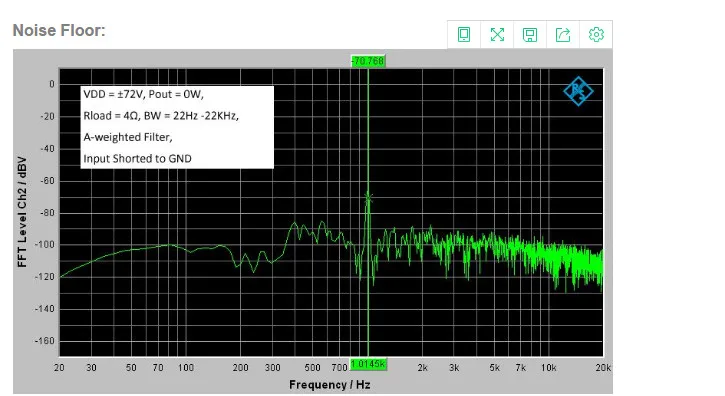Click the -70.768 marker value label
This screenshot has height=396, width=725.
pos(368,61)
